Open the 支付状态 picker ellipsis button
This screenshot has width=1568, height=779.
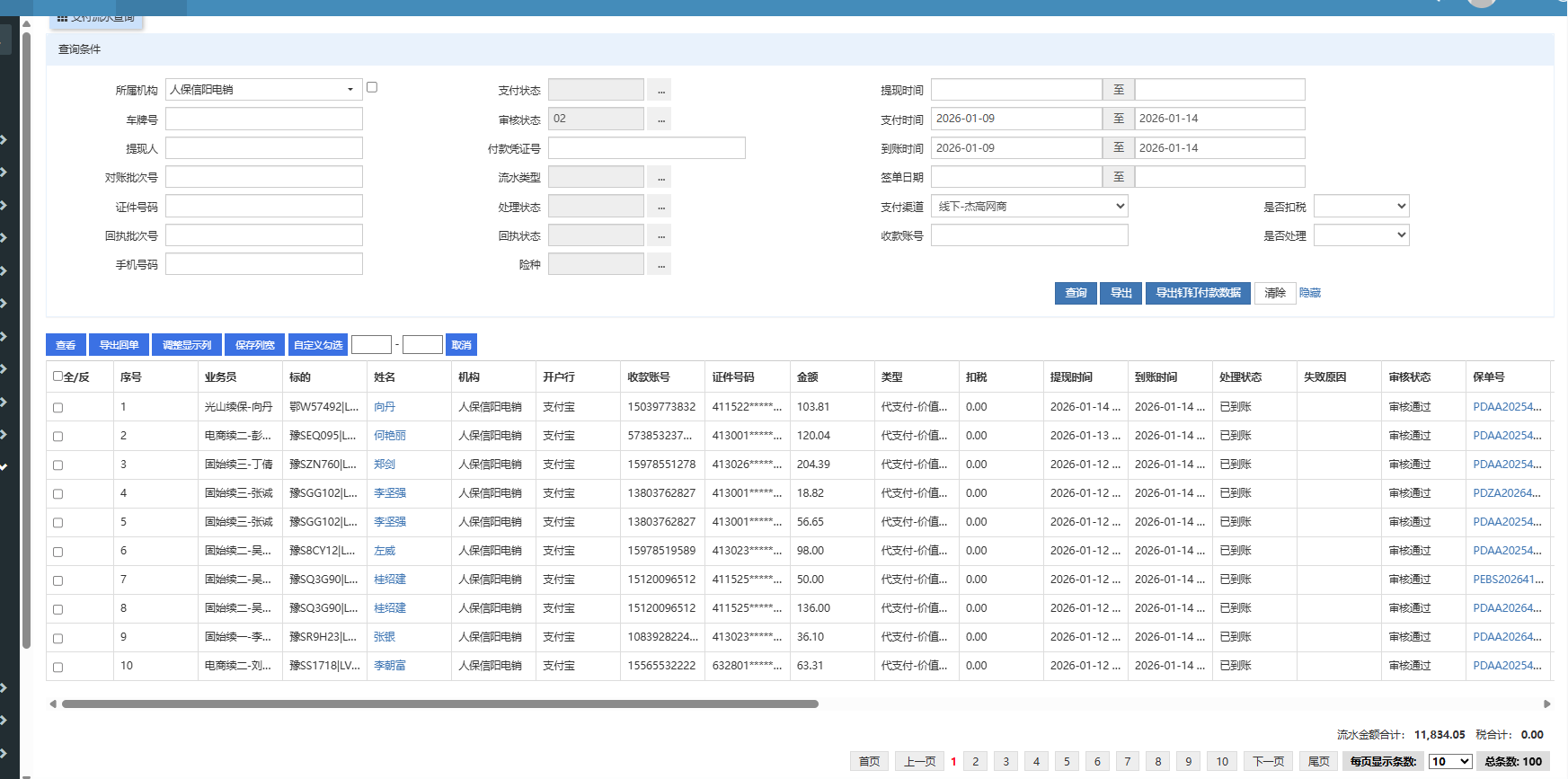(660, 90)
